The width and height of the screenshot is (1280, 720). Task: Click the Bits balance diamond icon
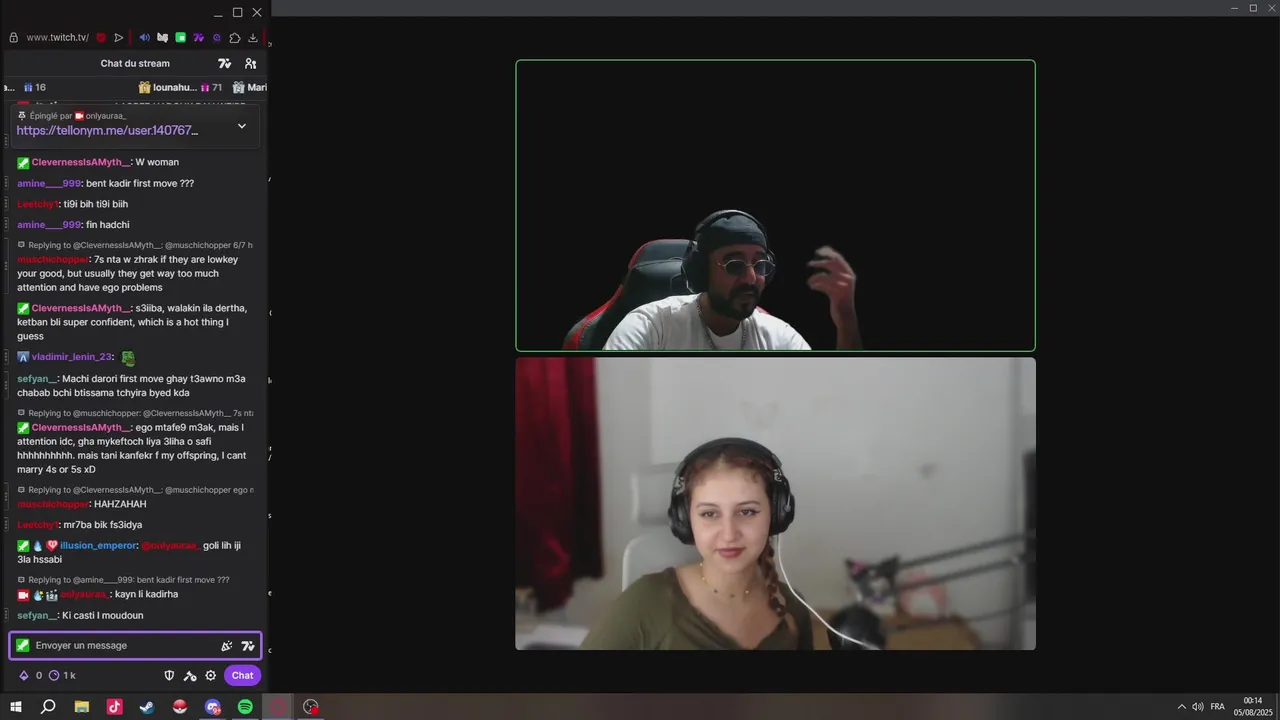[x=24, y=675]
